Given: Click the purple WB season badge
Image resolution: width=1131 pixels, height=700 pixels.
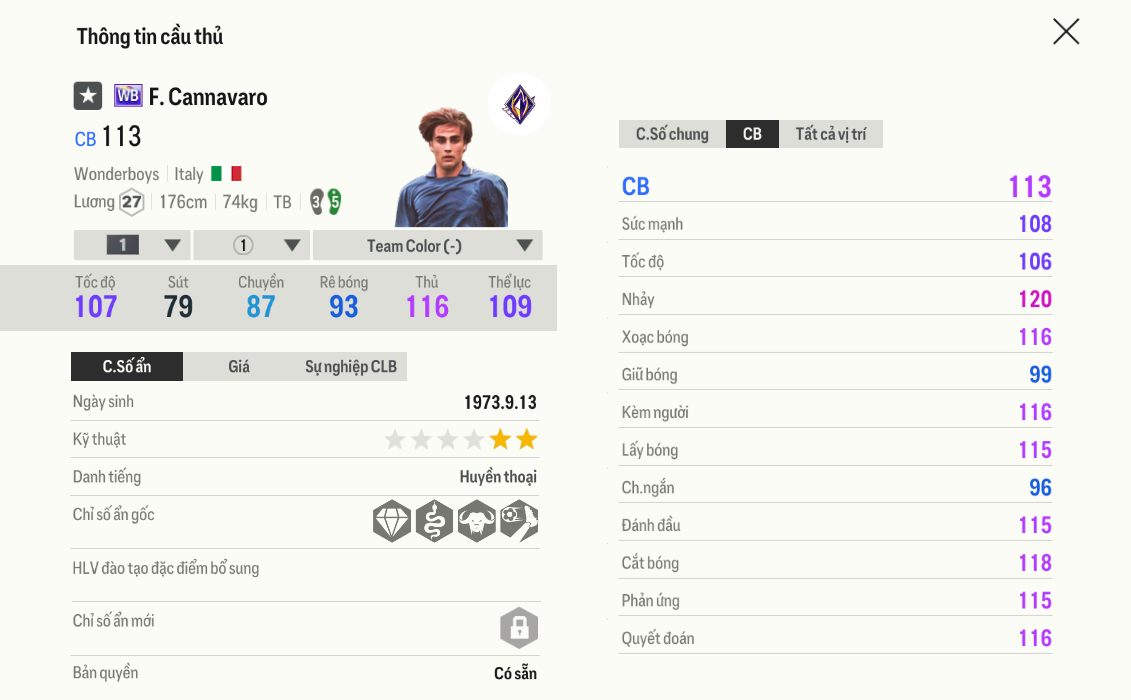Looking at the screenshot, I should point(128,96).
